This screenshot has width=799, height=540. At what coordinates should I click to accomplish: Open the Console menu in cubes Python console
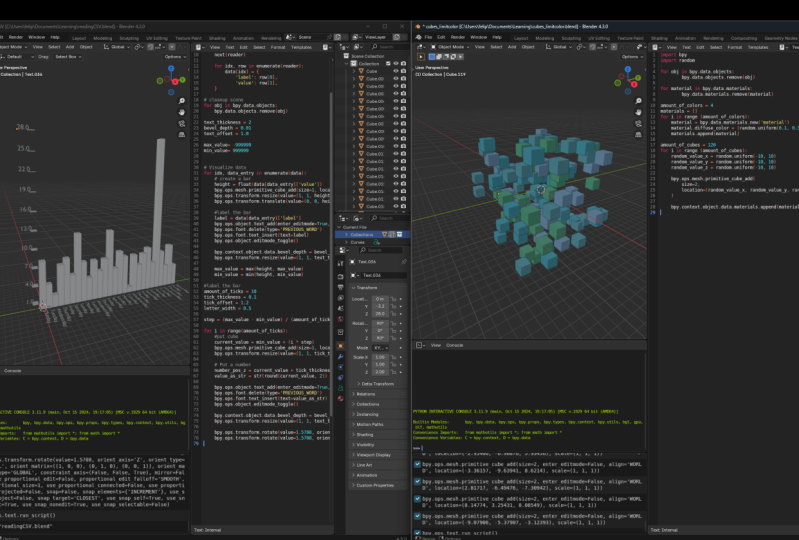pyautogui.click(x=455, y=345)
